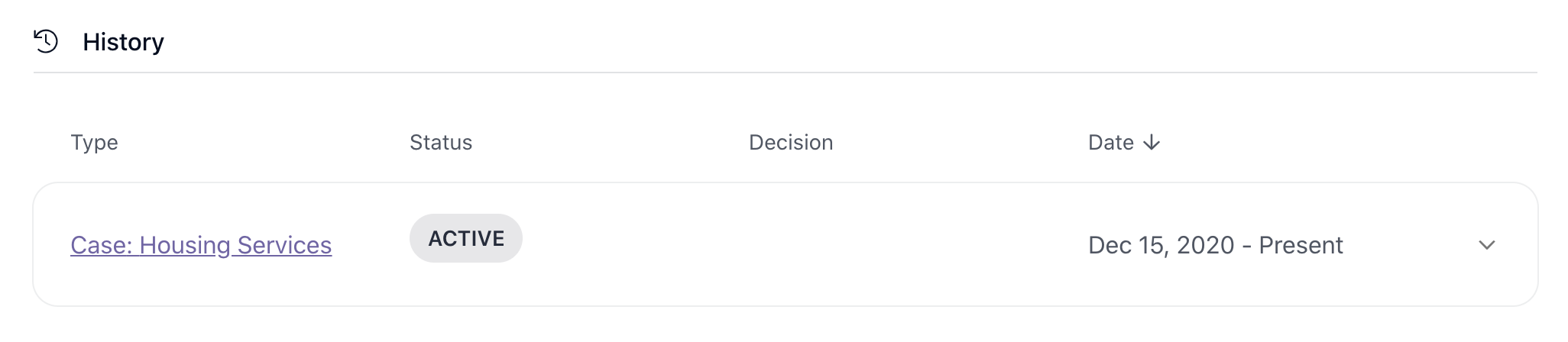
Task: Click the ACTIVE status badge
Action: click(466, 238)
